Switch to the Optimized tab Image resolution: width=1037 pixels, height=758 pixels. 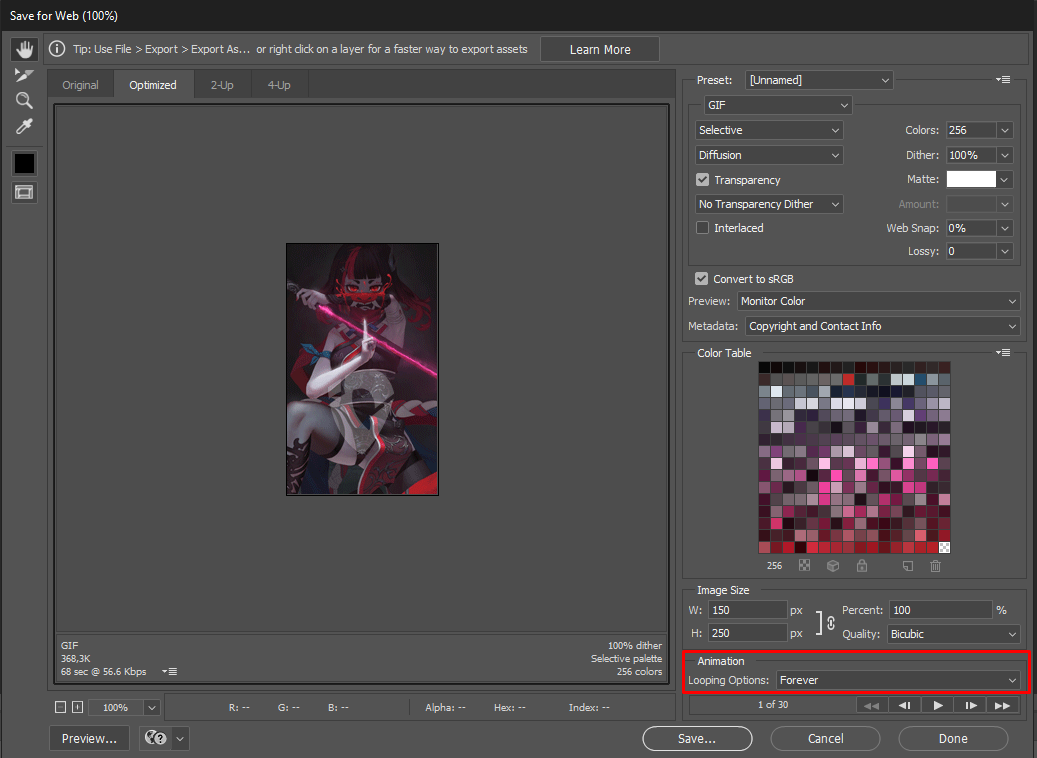coord(153,85)
